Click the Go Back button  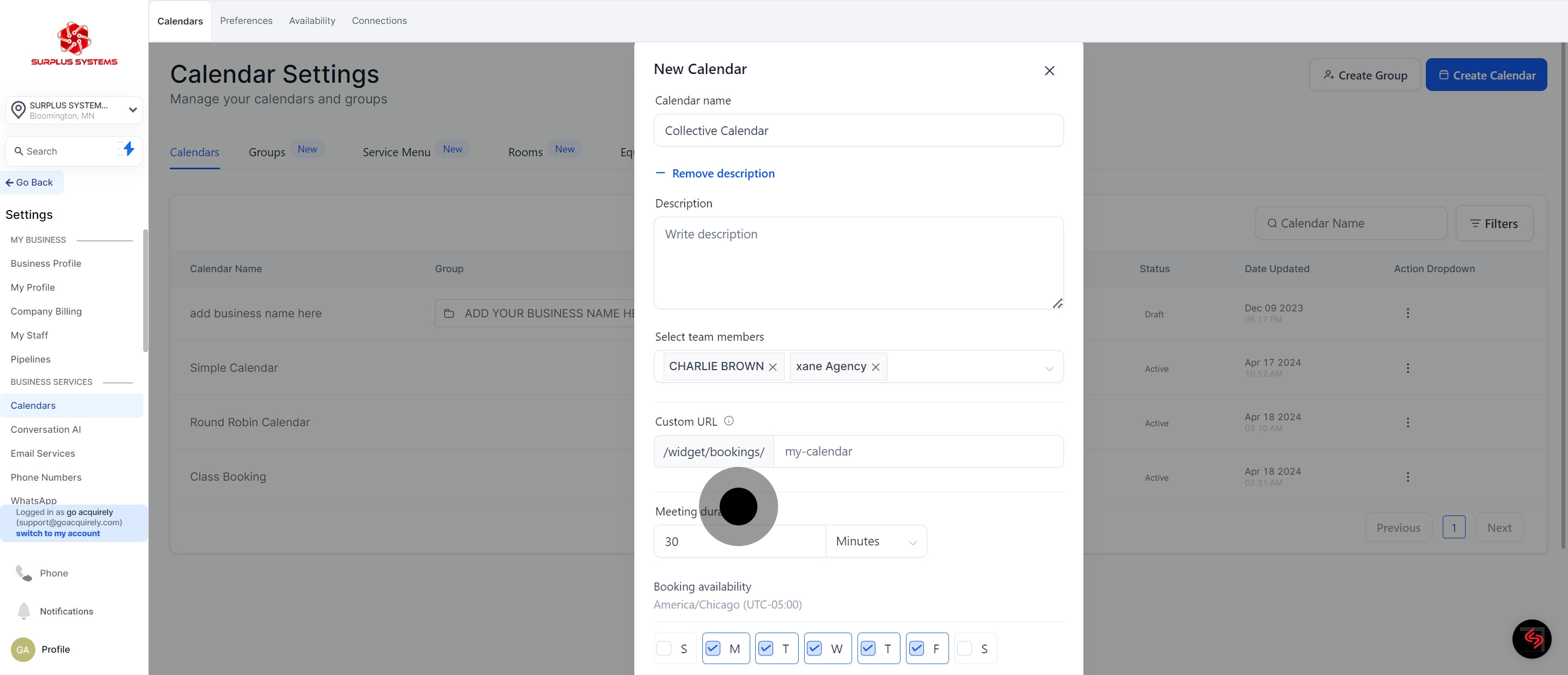30,182
